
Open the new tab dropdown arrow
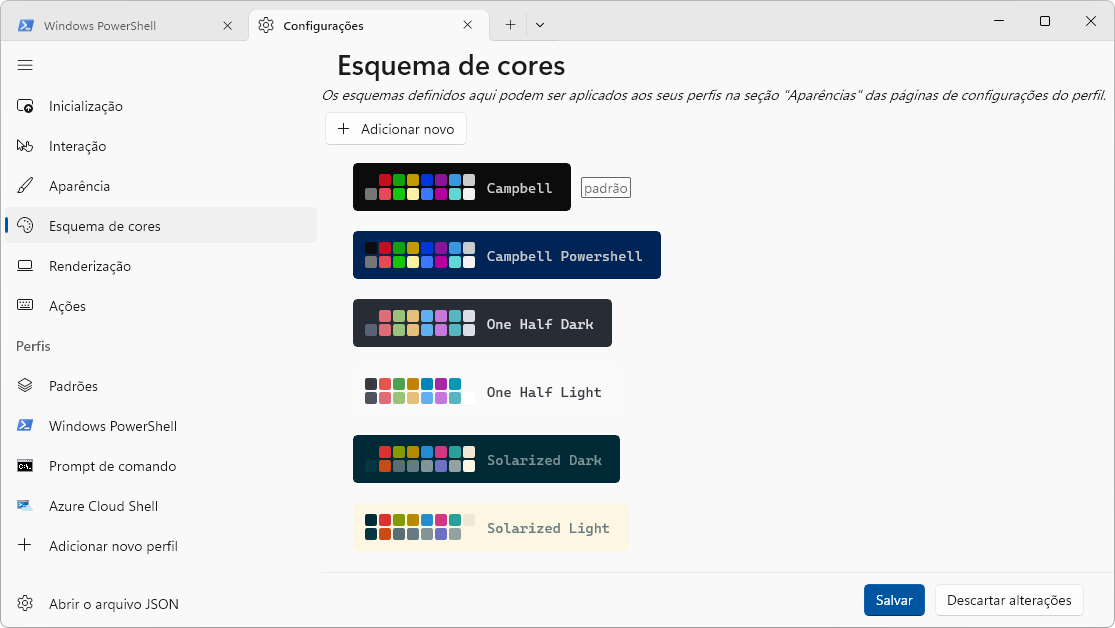[x=540, y=25]
